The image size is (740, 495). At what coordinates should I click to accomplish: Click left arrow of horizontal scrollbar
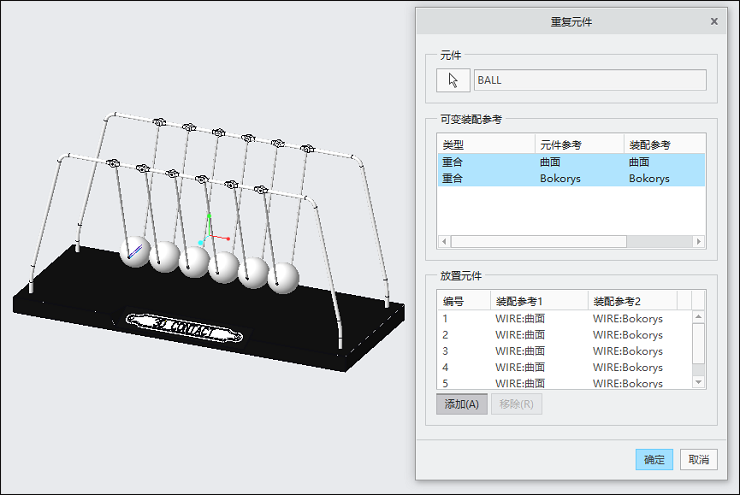point(444,242)
